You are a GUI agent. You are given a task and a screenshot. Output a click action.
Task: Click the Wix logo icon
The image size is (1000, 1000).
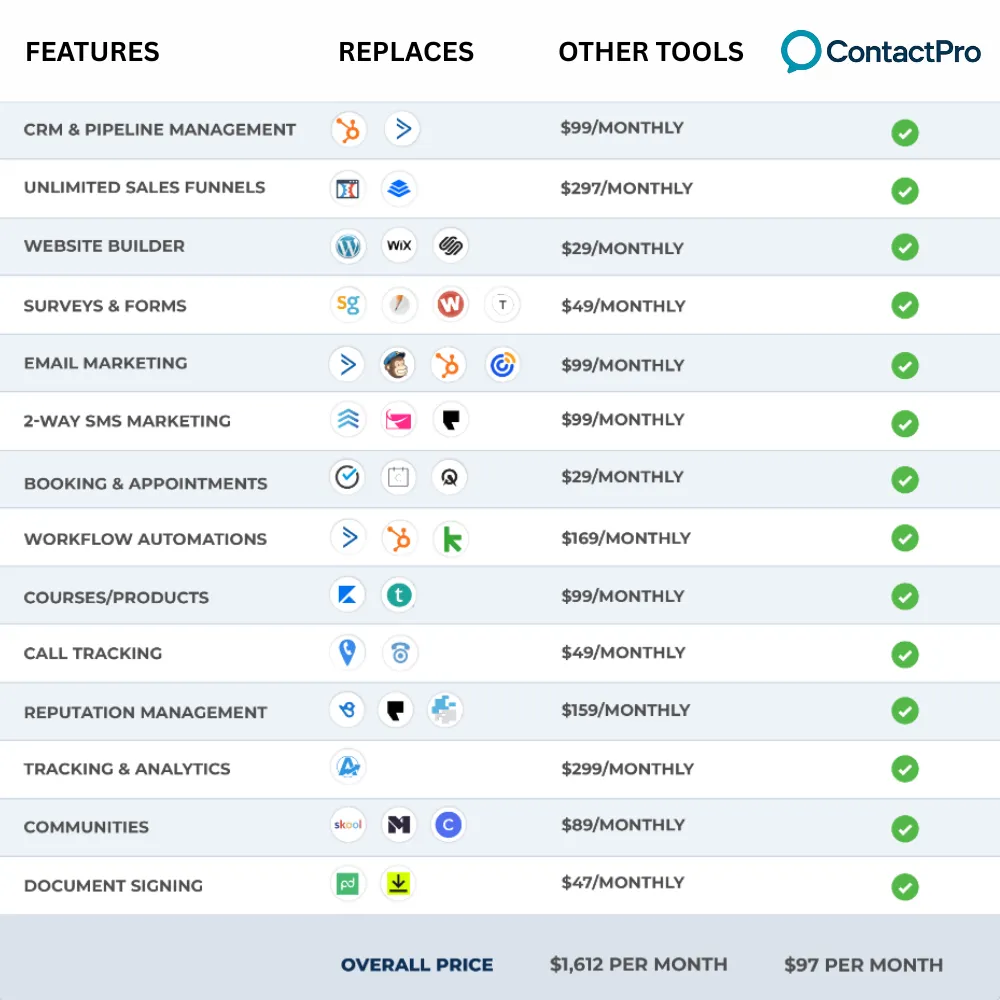pos(399,246)
